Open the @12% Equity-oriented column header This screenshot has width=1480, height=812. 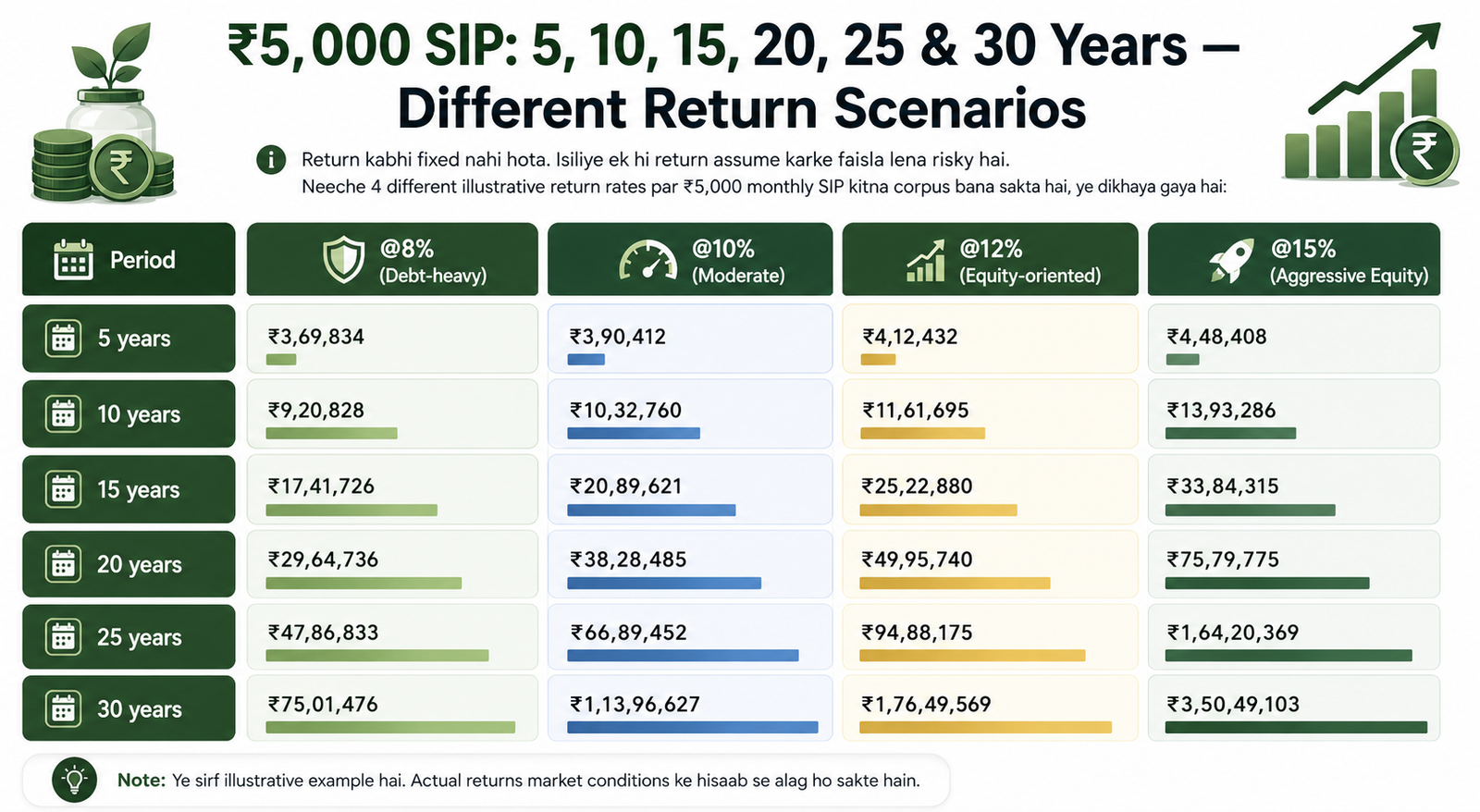[990, 260]
